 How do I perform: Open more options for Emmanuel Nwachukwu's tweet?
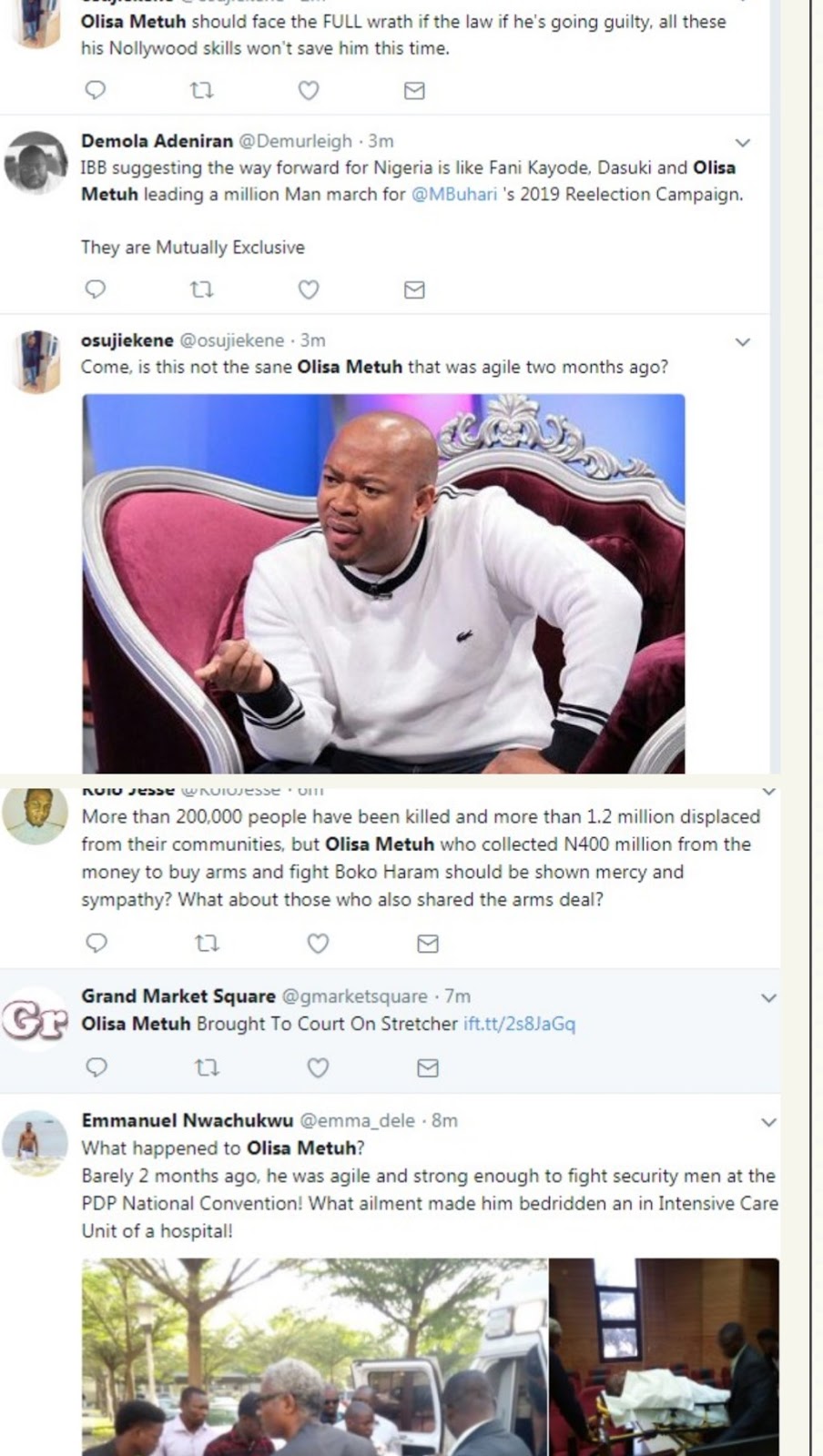[x=768, y=1123]
